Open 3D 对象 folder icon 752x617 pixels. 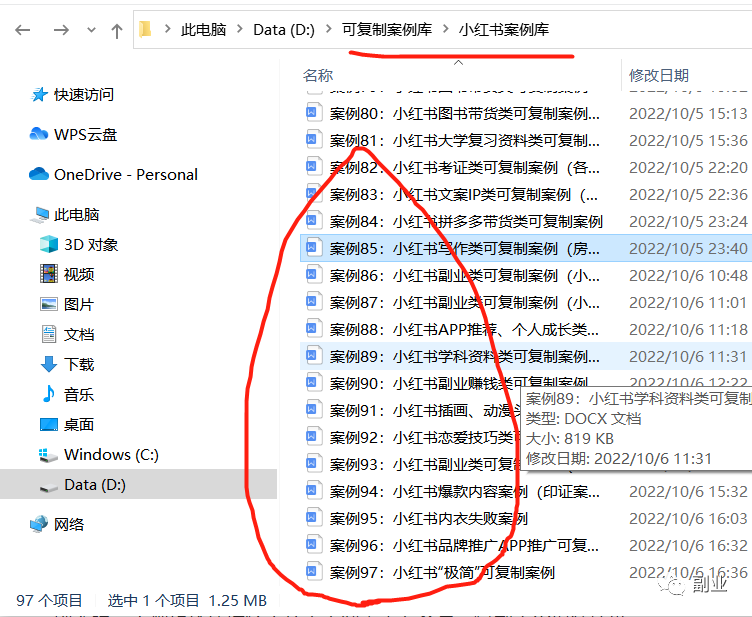coord(49,244)
